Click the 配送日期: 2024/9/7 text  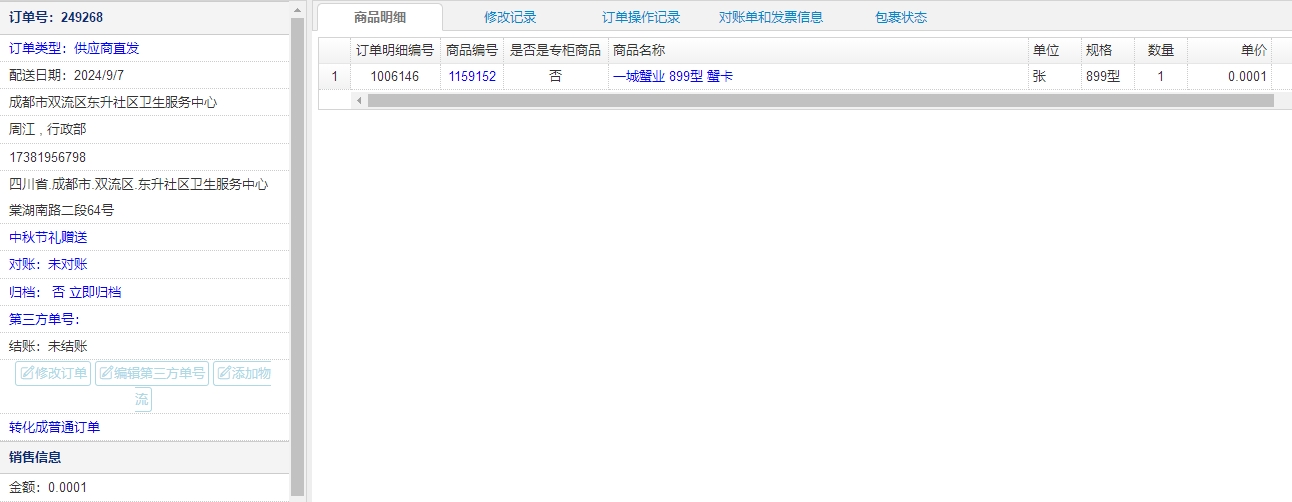pyautogui.click(x=67, y=75)
